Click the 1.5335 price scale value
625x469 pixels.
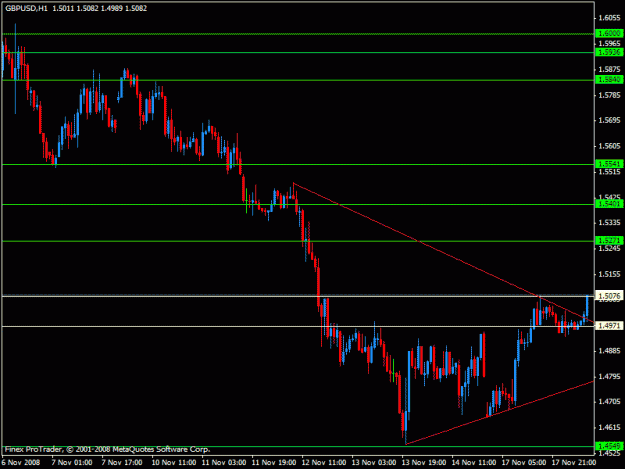coord(609,223)
